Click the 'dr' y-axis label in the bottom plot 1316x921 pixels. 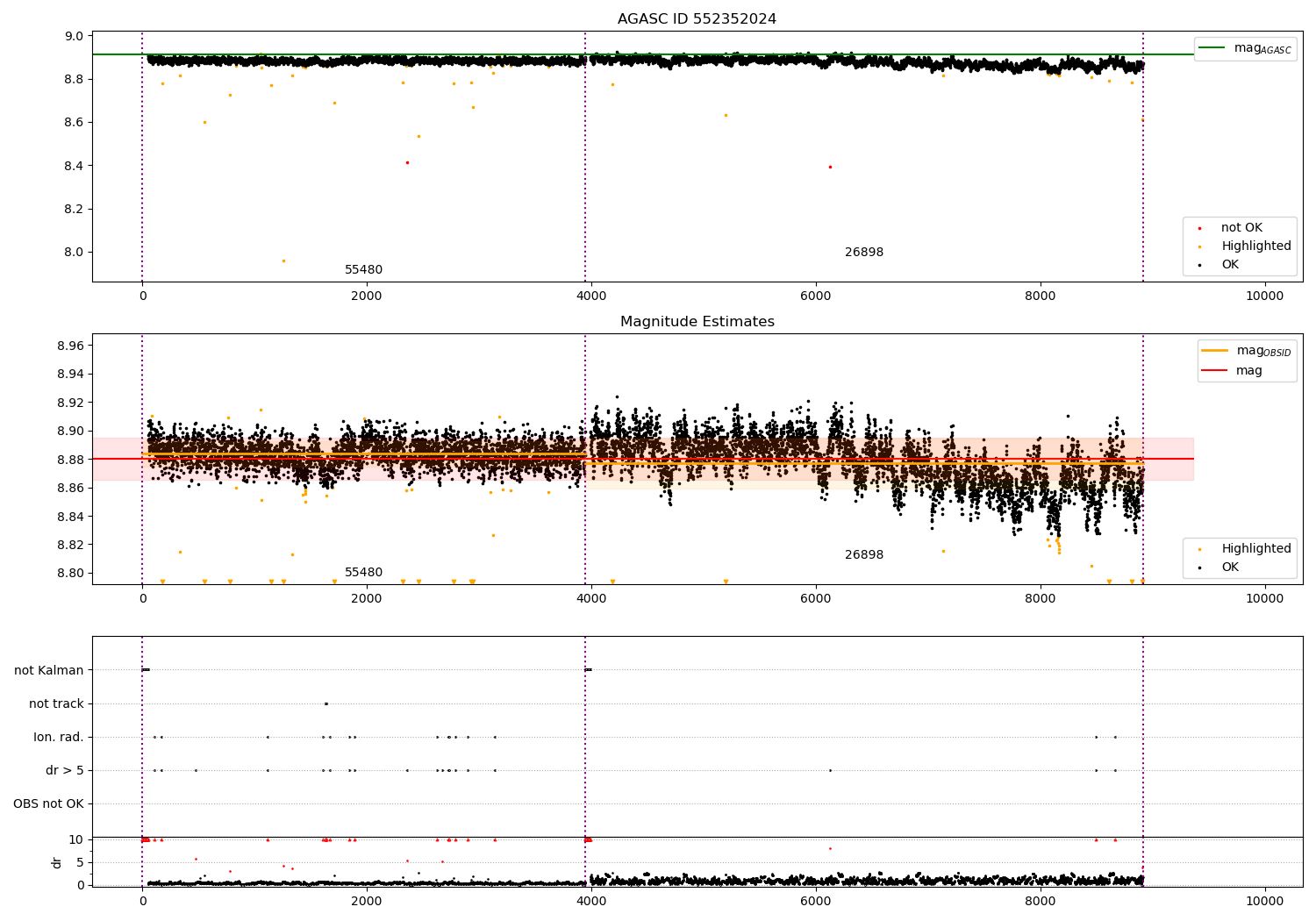pos(57,862)
